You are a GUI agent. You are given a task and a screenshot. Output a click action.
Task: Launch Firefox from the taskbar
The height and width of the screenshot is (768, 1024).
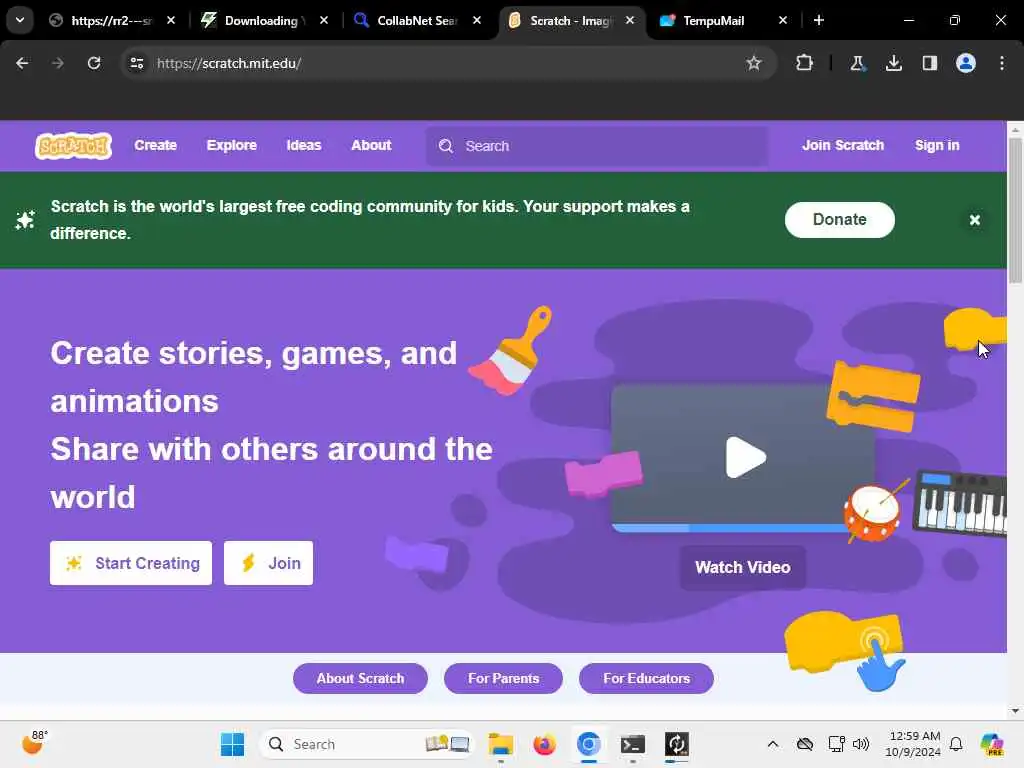click(544, 744)
